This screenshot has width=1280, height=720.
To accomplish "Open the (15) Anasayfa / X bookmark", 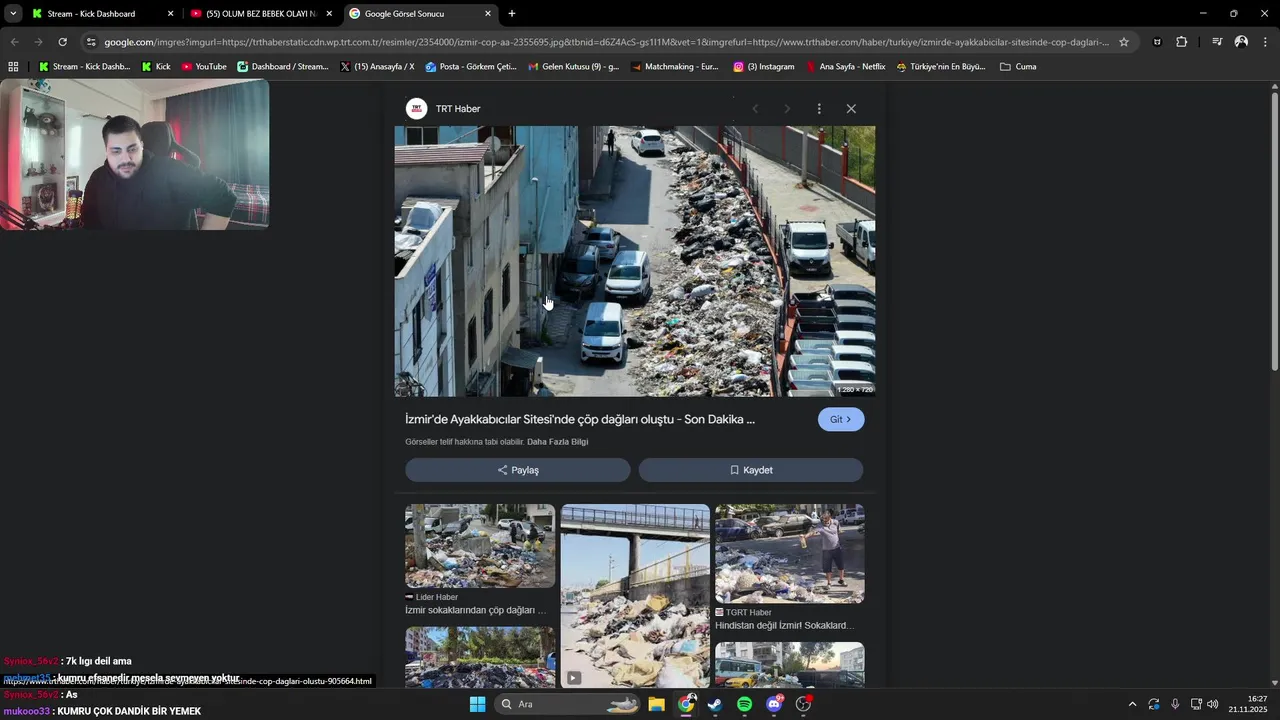I will 377,67.
